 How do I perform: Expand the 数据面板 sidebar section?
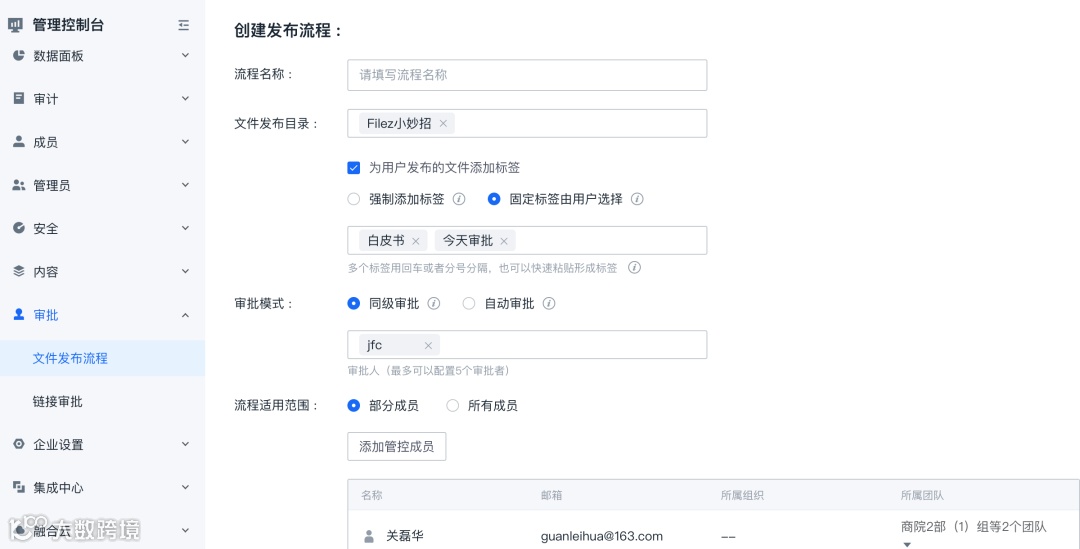click(x=185, y=56)
